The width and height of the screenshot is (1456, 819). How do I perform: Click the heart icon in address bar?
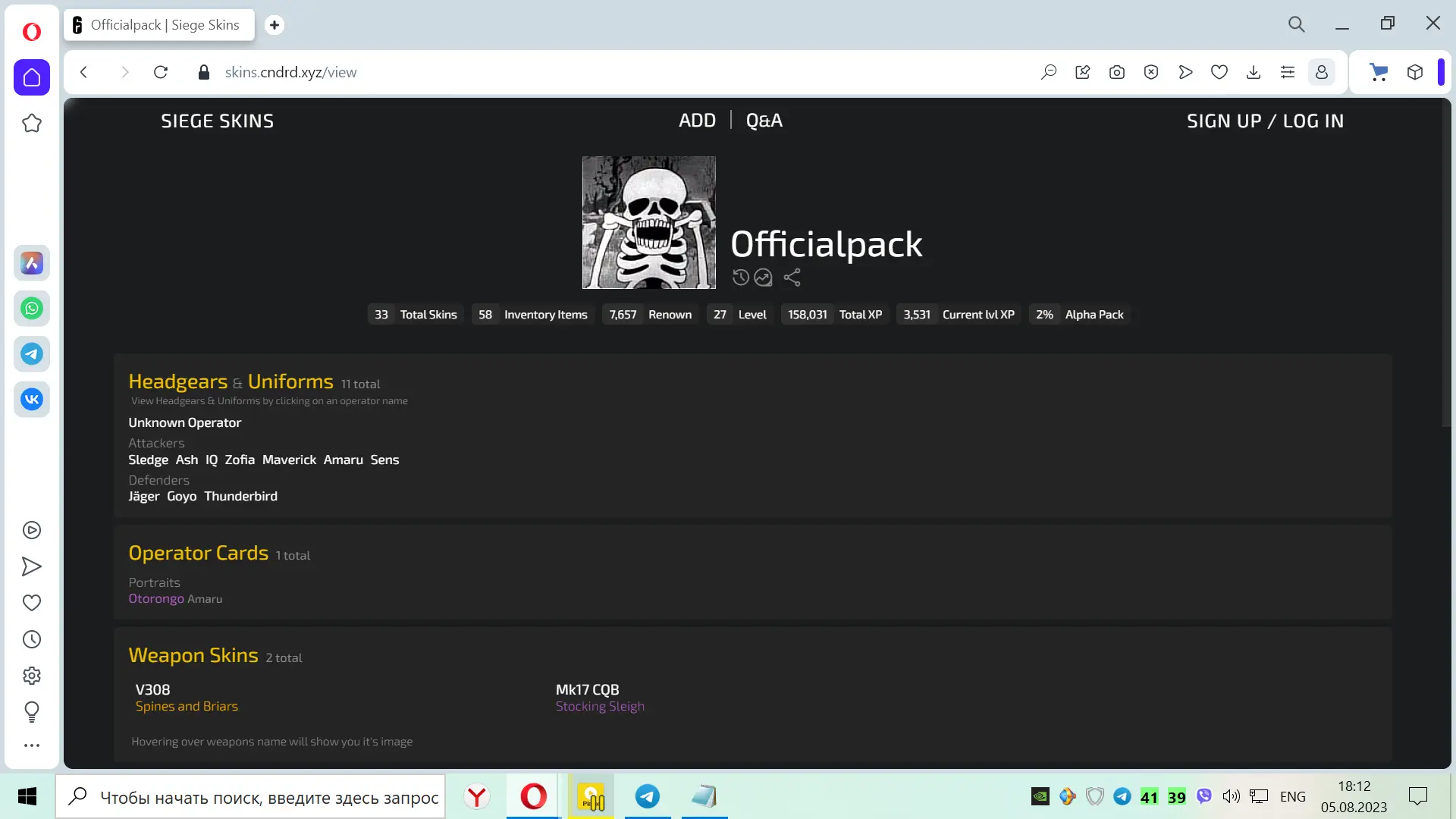pyautogui.click(x=1219, y=72)
